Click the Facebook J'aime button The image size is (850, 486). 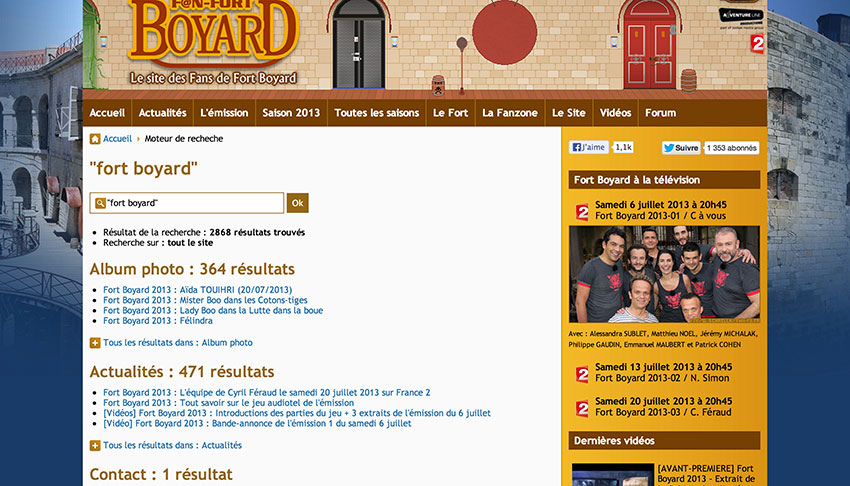point(589,147)
